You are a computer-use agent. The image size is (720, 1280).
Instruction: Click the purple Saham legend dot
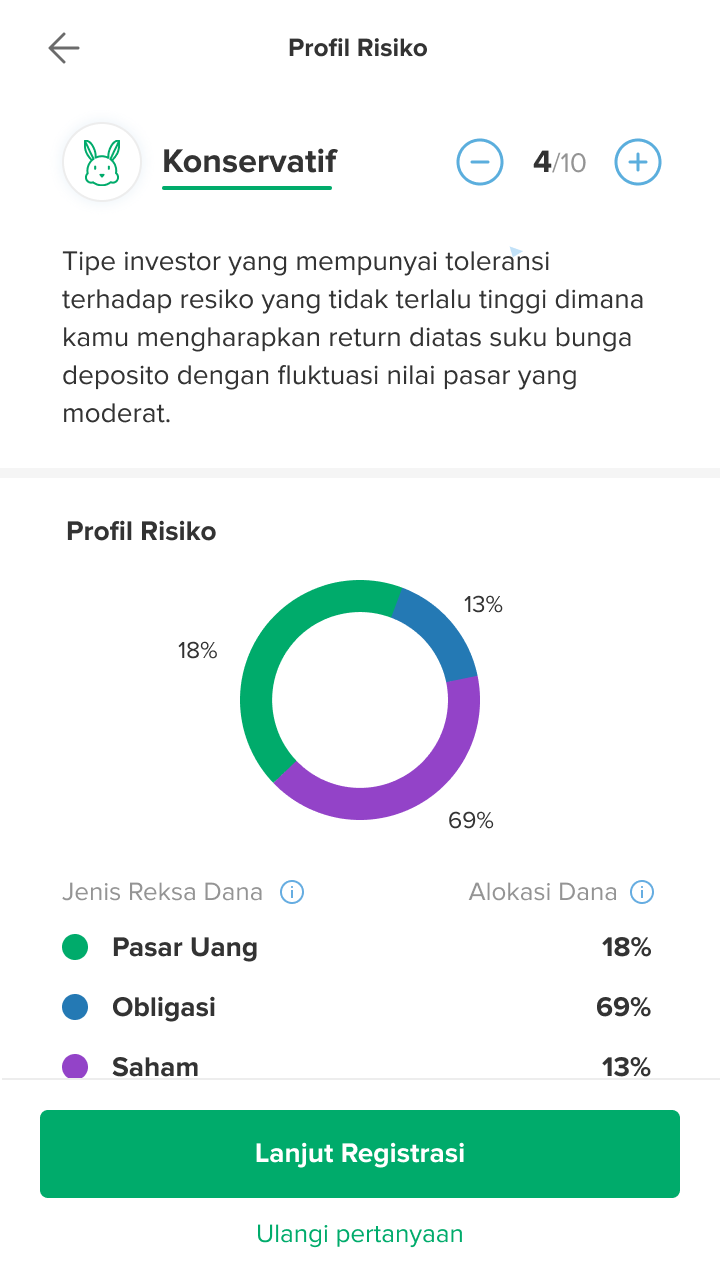tap(74, 1067)
